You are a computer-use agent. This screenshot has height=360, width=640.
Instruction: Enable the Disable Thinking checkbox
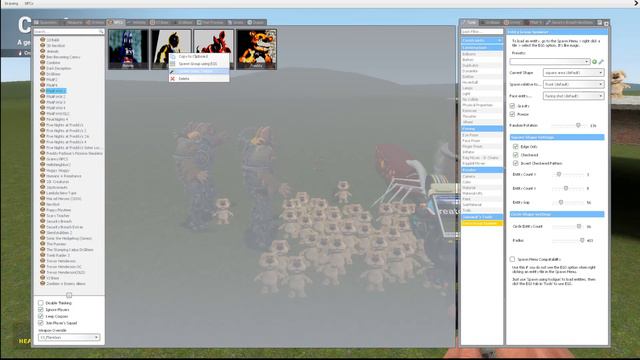click(41, 303)
